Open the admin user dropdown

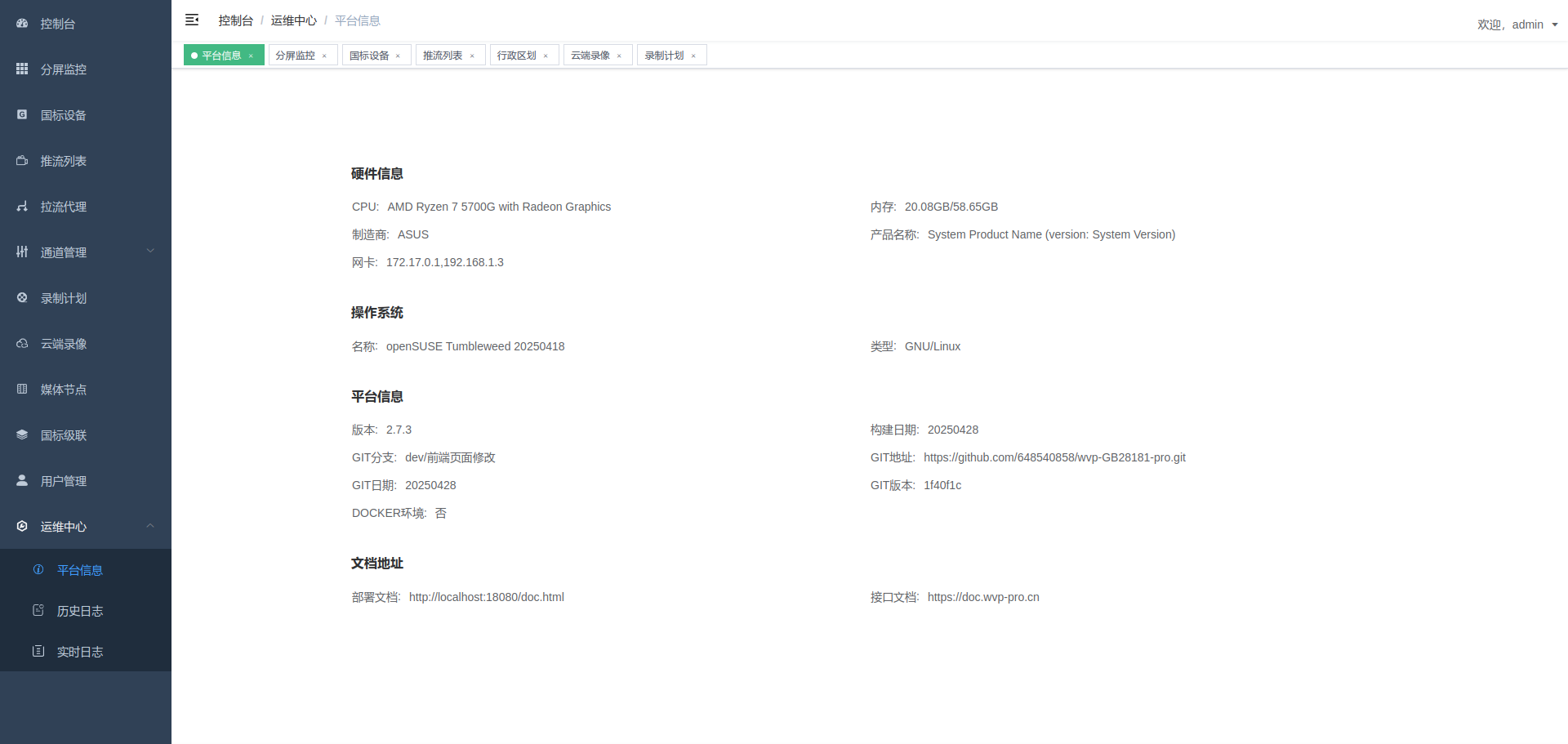click(x=1517, y=25)
